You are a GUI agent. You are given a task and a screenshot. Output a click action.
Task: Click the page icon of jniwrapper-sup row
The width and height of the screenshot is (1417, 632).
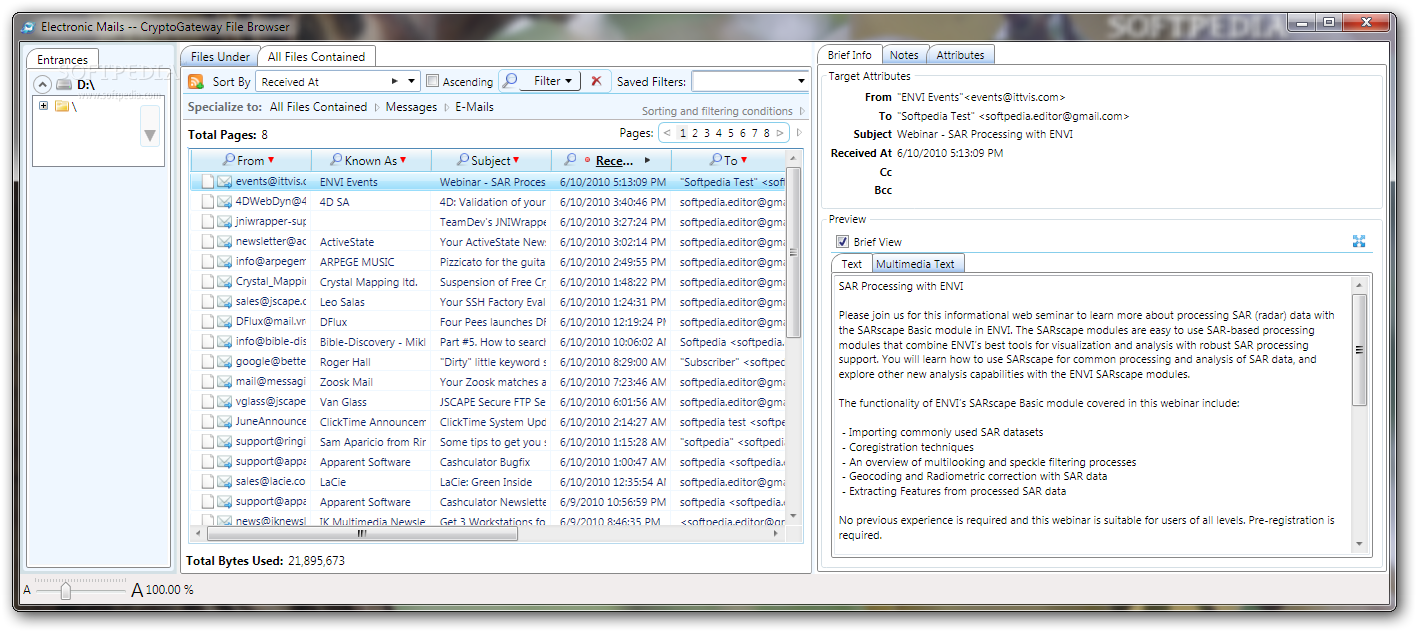(208, 222)
